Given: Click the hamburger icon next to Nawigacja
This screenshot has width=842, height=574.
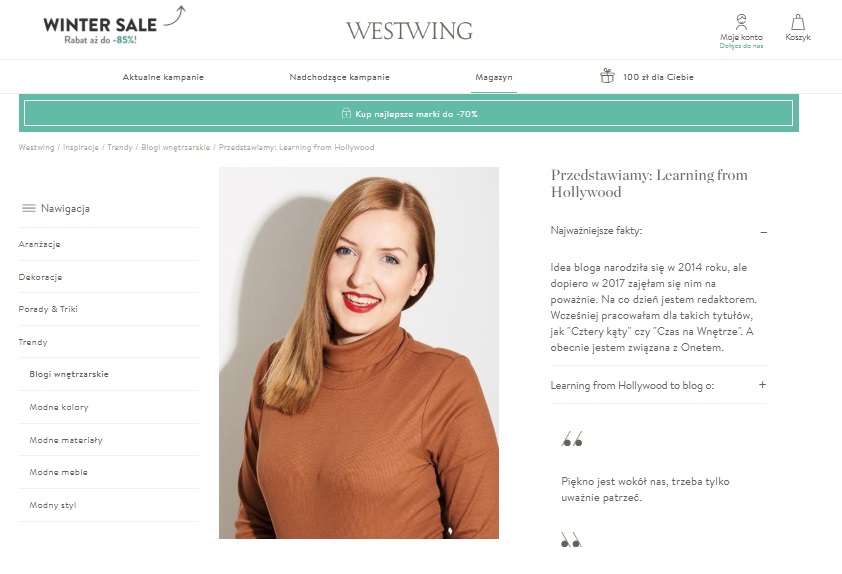Looking at the screenshot, I should click(x=28, y=208).
